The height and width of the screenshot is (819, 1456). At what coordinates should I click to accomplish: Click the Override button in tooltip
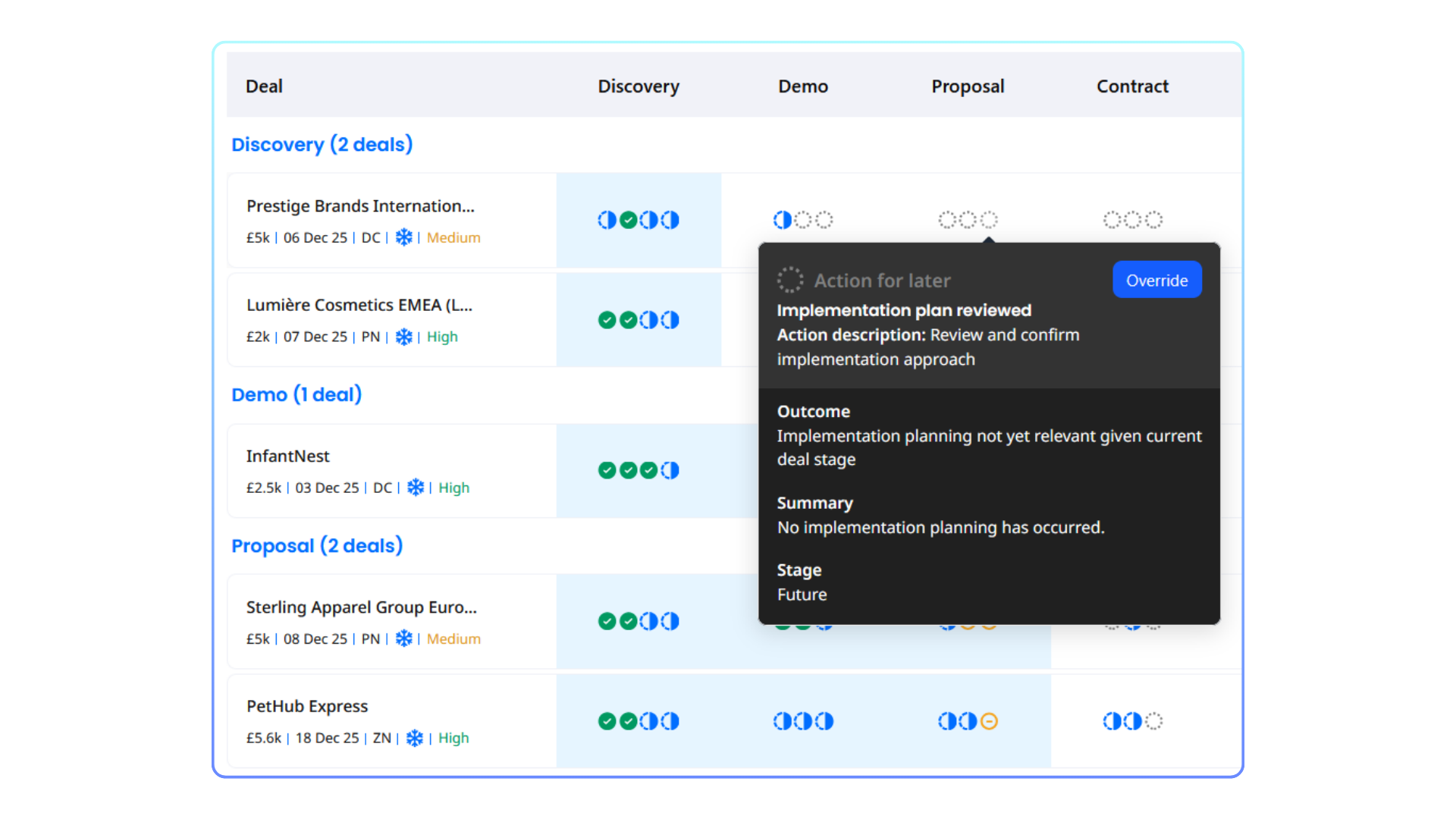pyautogui.click(x=1156, y=280)
